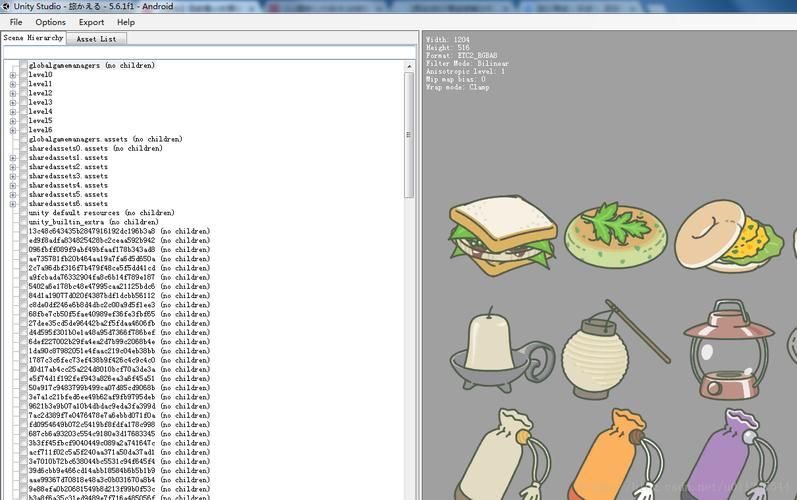797x500 pixels.
Task: Select the row starting with 1787
Action: tap(119, 360)
